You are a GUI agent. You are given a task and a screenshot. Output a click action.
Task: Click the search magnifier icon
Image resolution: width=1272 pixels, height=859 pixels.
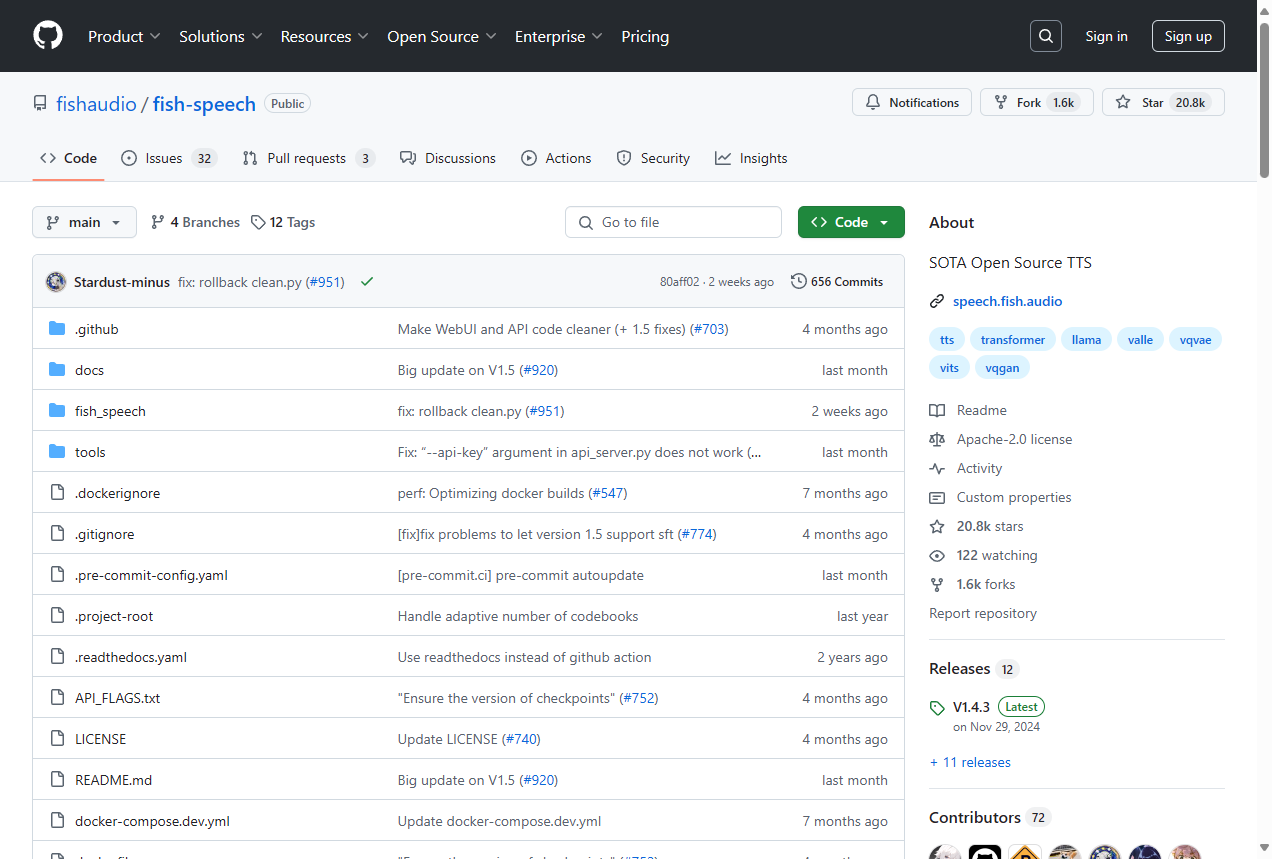1045,36
